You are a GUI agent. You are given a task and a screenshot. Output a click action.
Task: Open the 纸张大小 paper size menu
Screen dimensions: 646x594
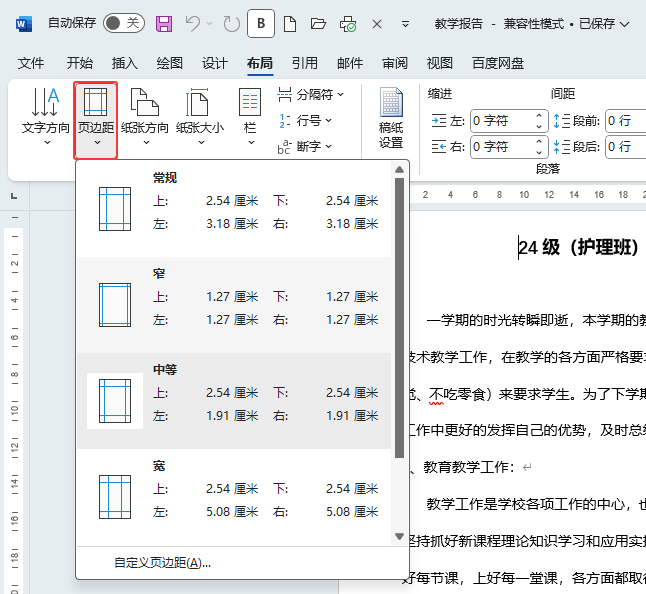point(200,117)
